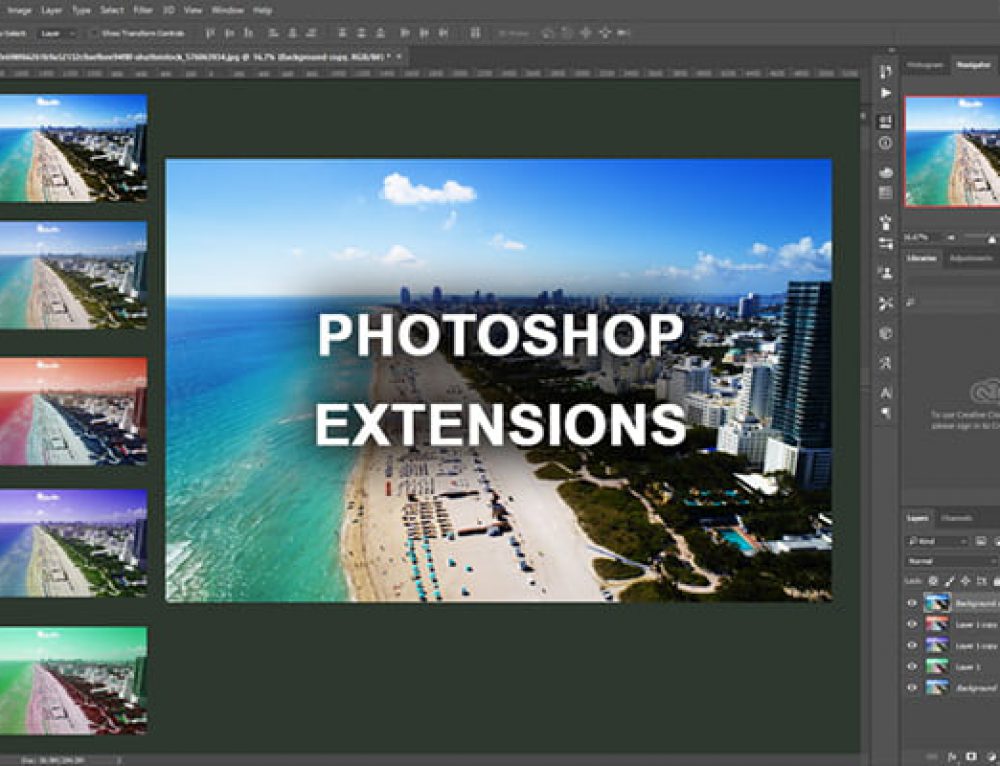1000x766 pixels.
Task: Open the status bar info arrow
Action: pos(119,760)
